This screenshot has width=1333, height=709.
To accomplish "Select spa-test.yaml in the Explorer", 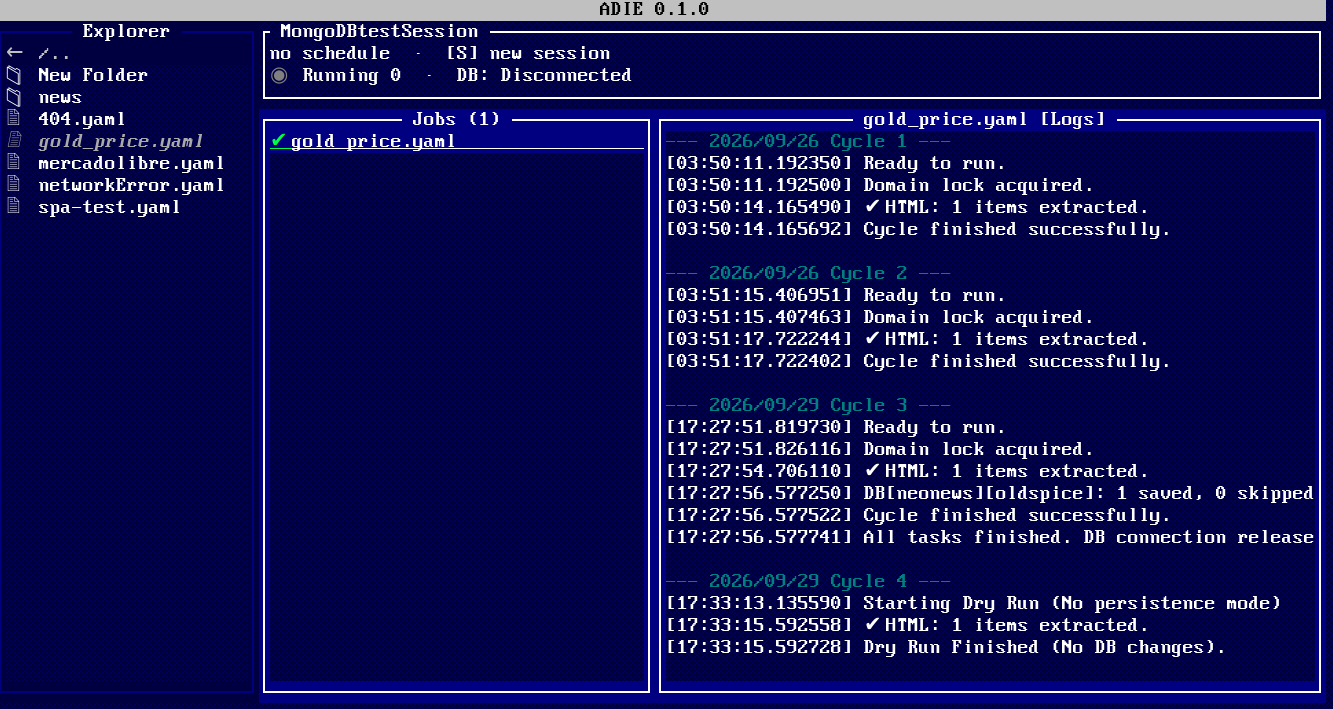I will tap(109, 207).
